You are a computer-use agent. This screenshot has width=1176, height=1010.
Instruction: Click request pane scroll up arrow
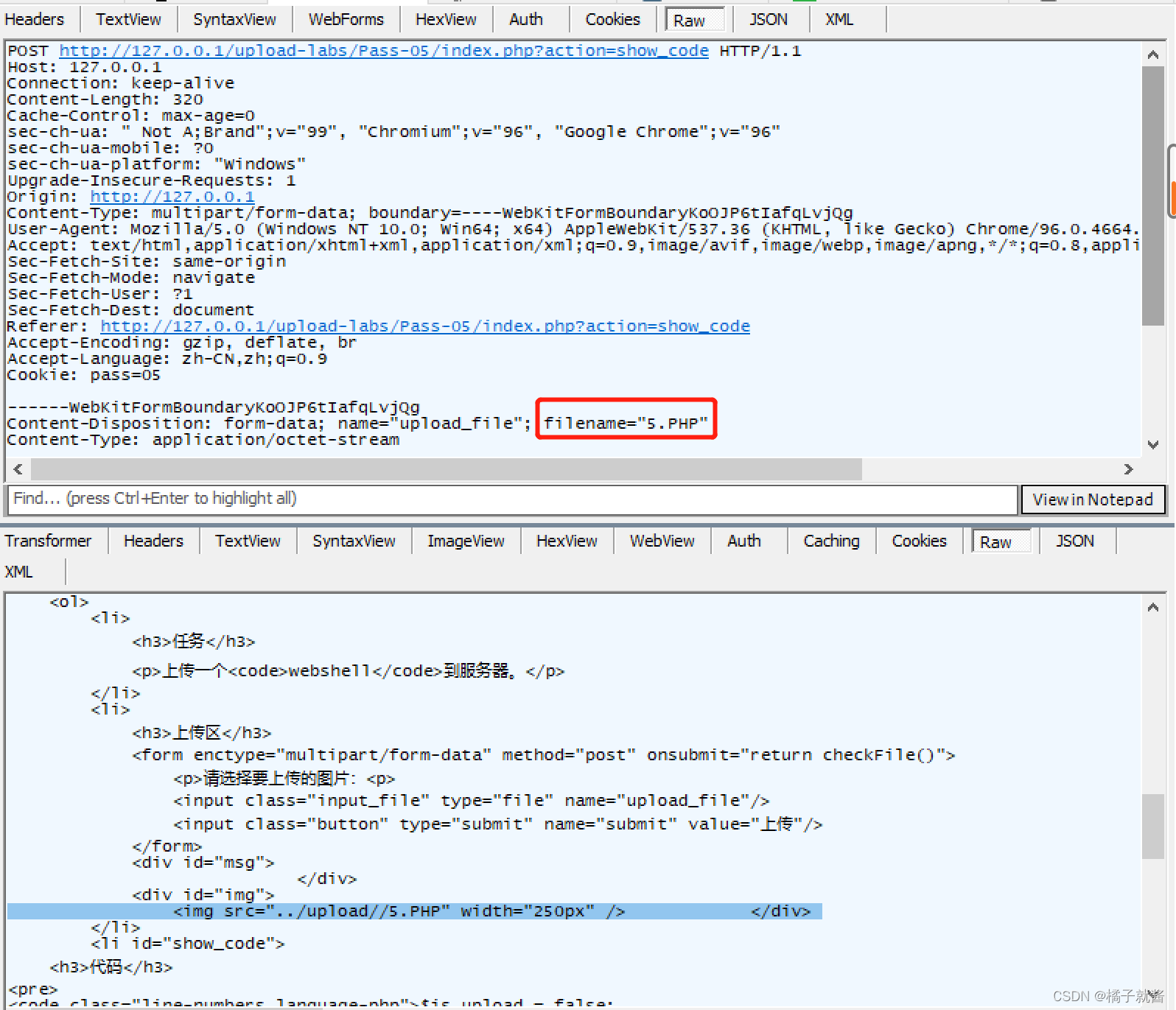[x=1153, y=55]
